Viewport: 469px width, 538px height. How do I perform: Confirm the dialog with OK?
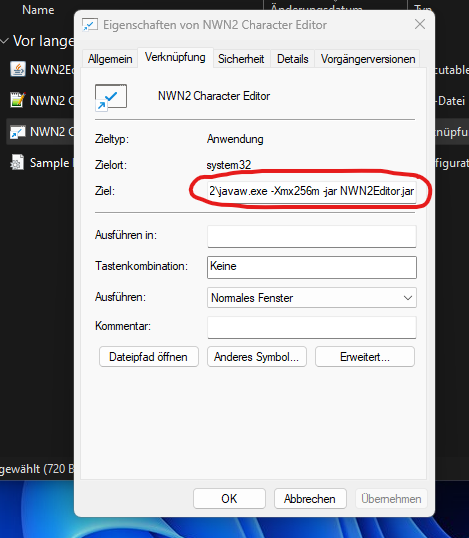(229, 499)
